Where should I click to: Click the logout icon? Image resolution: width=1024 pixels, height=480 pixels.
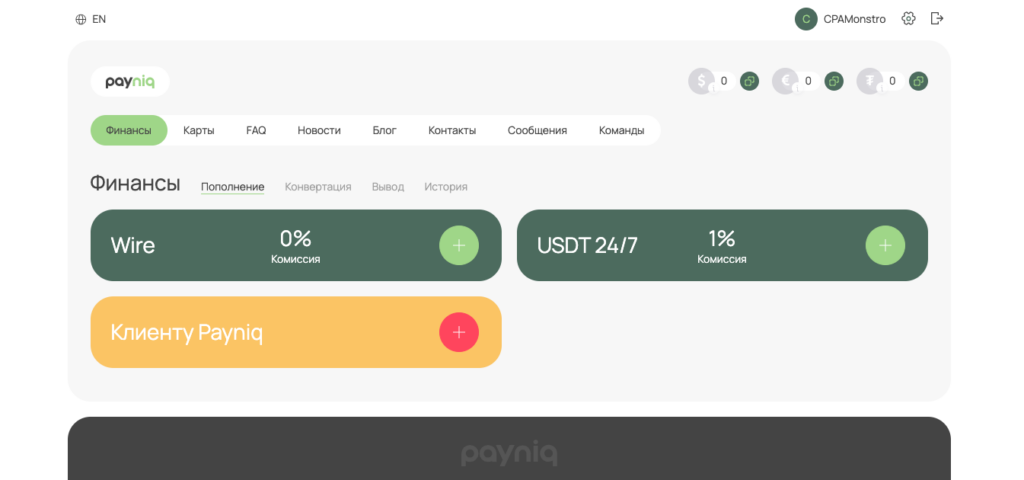click(937, 18)
